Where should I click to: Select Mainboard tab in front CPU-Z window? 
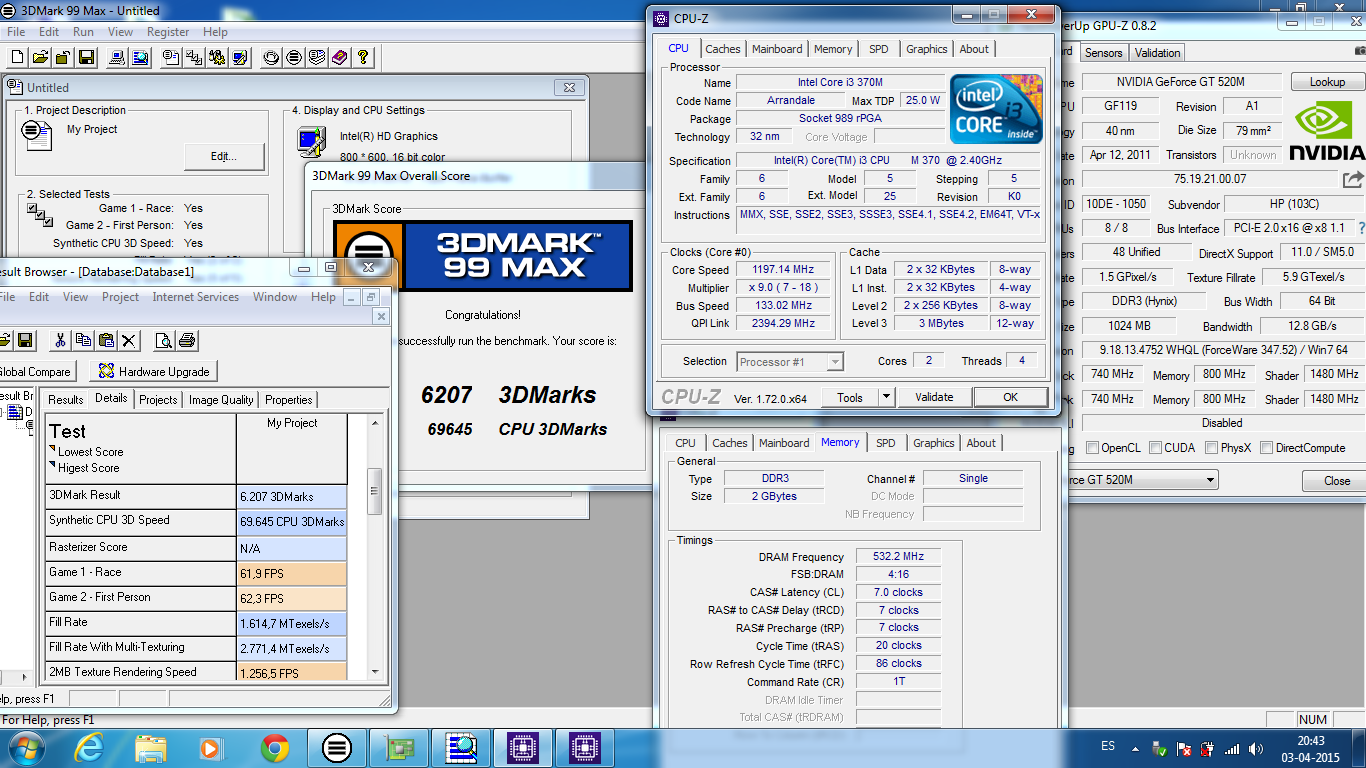coord(777,49)
